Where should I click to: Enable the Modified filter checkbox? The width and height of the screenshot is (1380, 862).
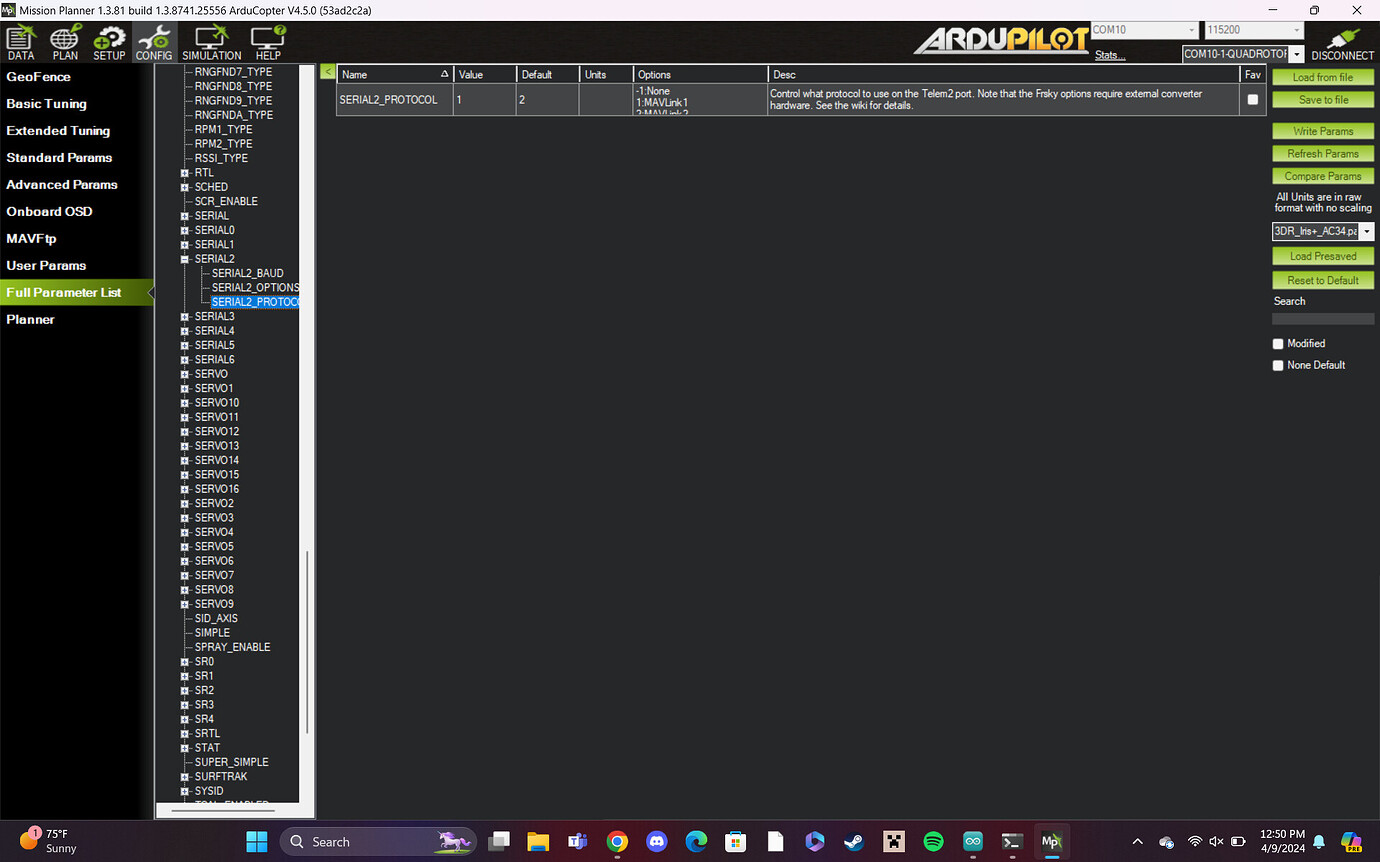coord(1278,344)
